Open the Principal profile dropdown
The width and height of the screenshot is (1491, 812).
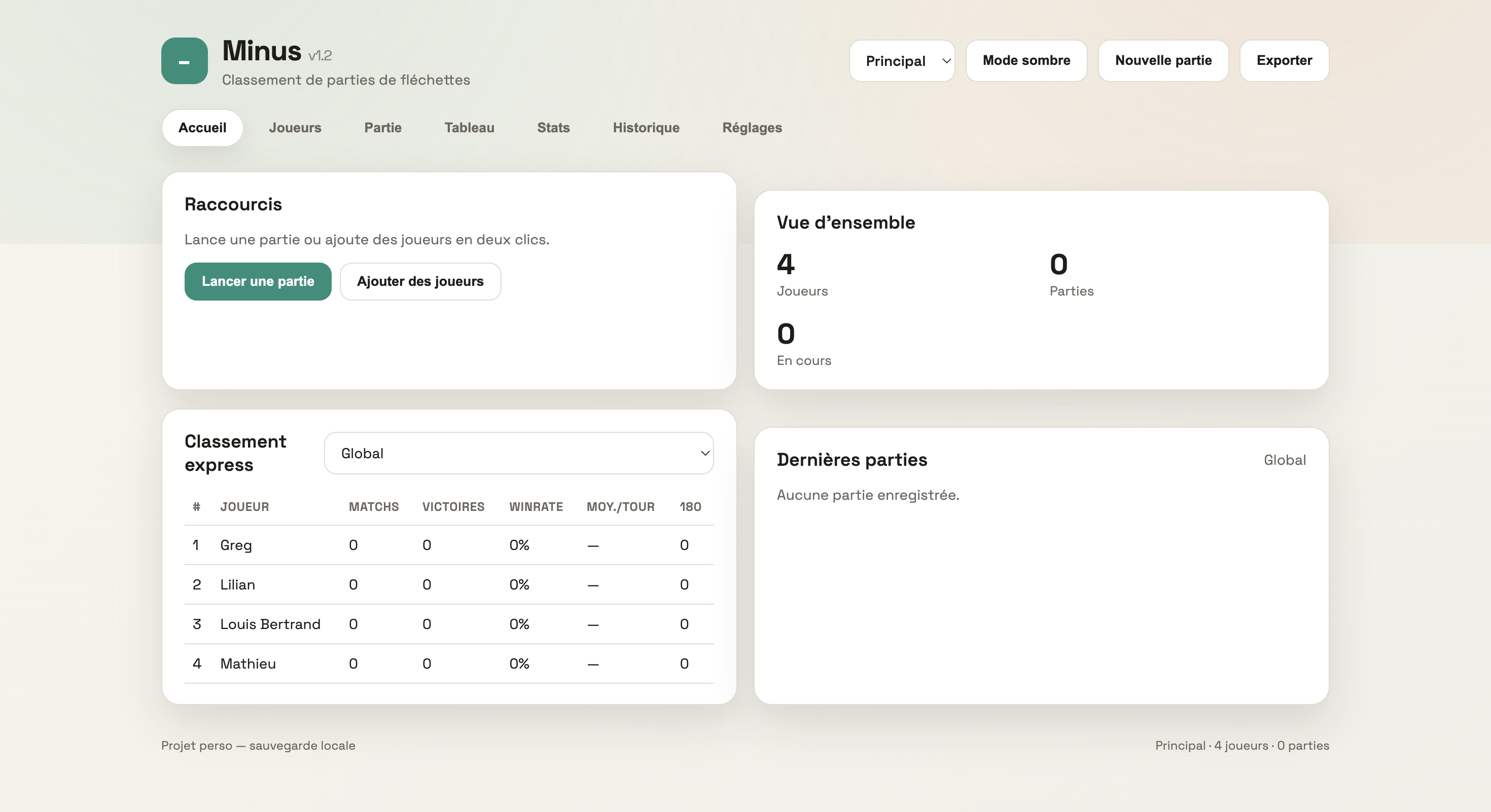pos(902,61)
